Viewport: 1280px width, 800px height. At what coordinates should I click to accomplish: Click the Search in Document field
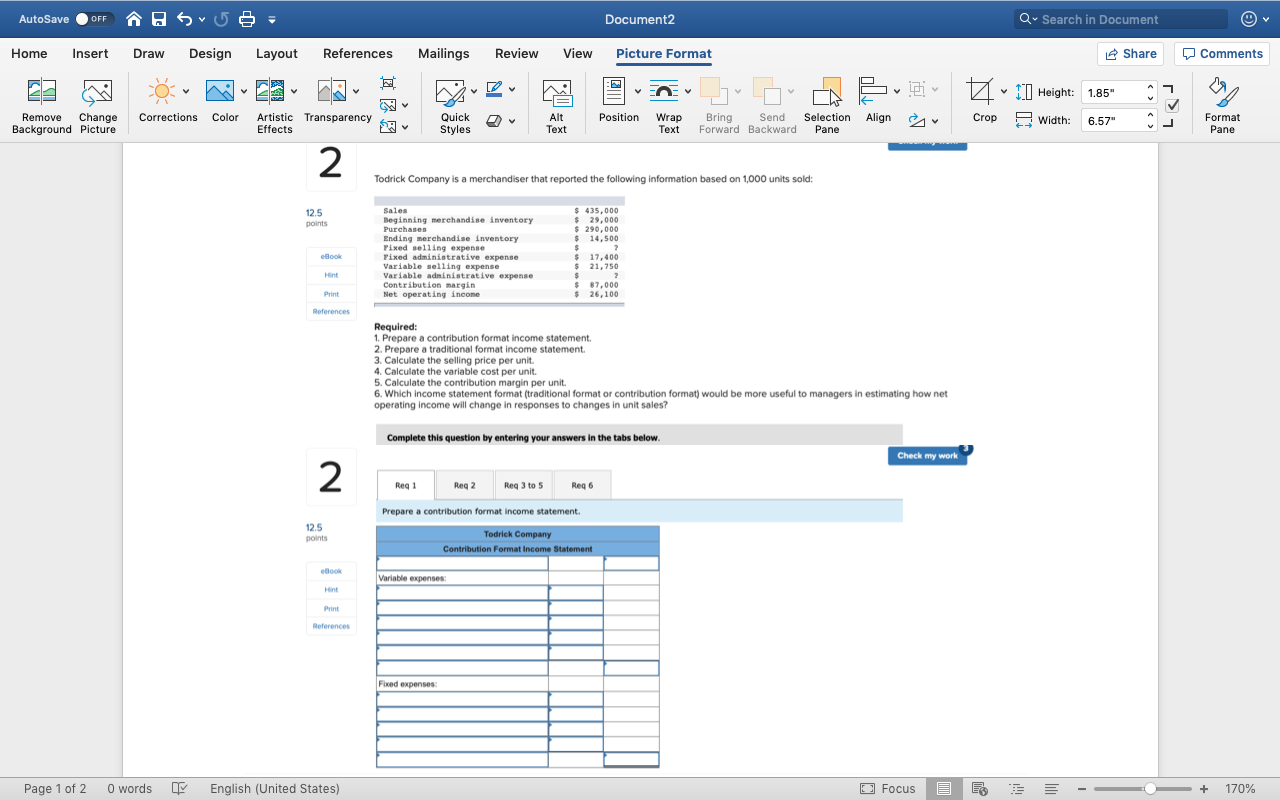(x=1120, y=17)
